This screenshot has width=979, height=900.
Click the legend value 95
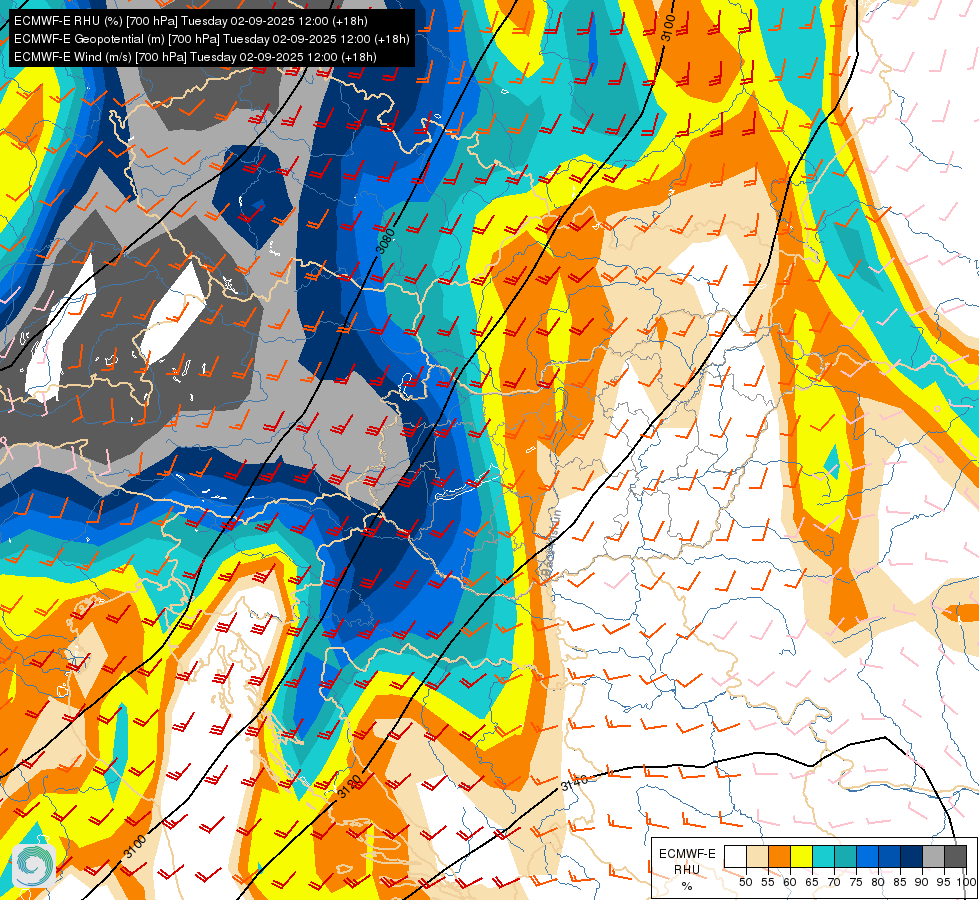click(943, 882)
